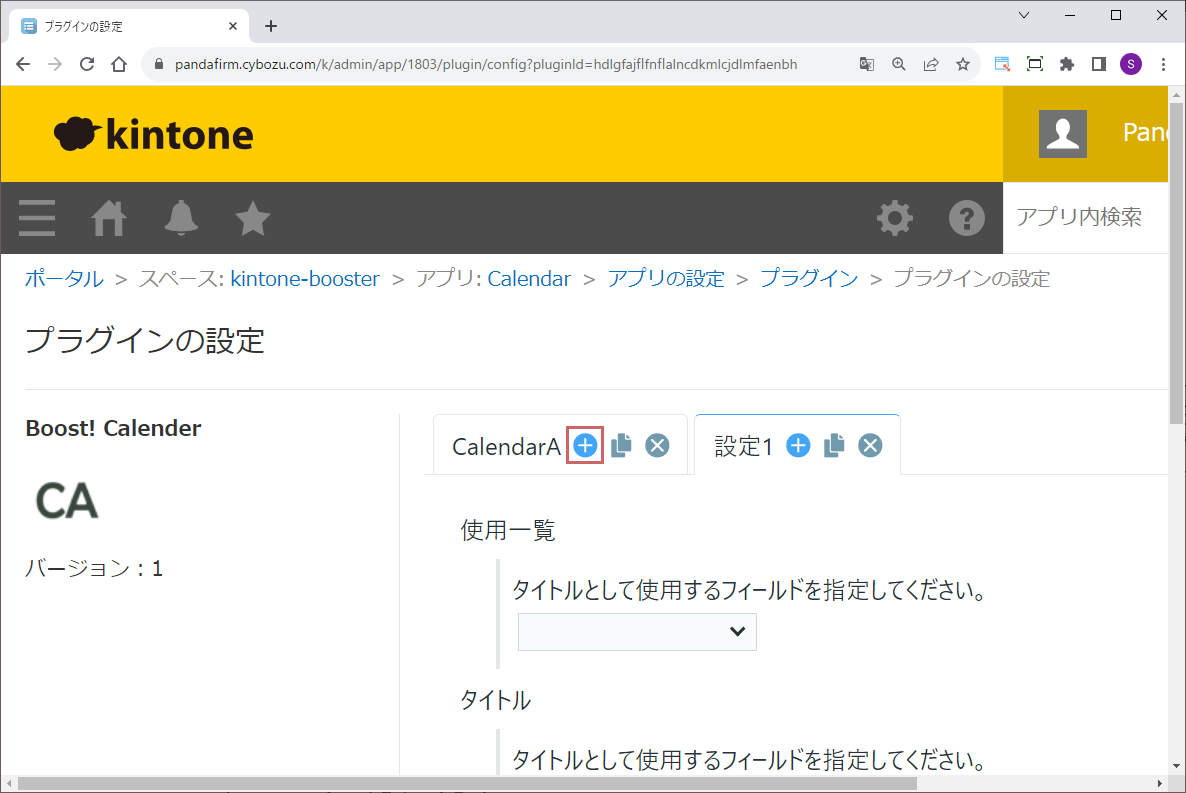Screen dimensions: 1186x793
Task: Duplicate the 設定1 tab using copy icon
Action: (x=834, y=446)
